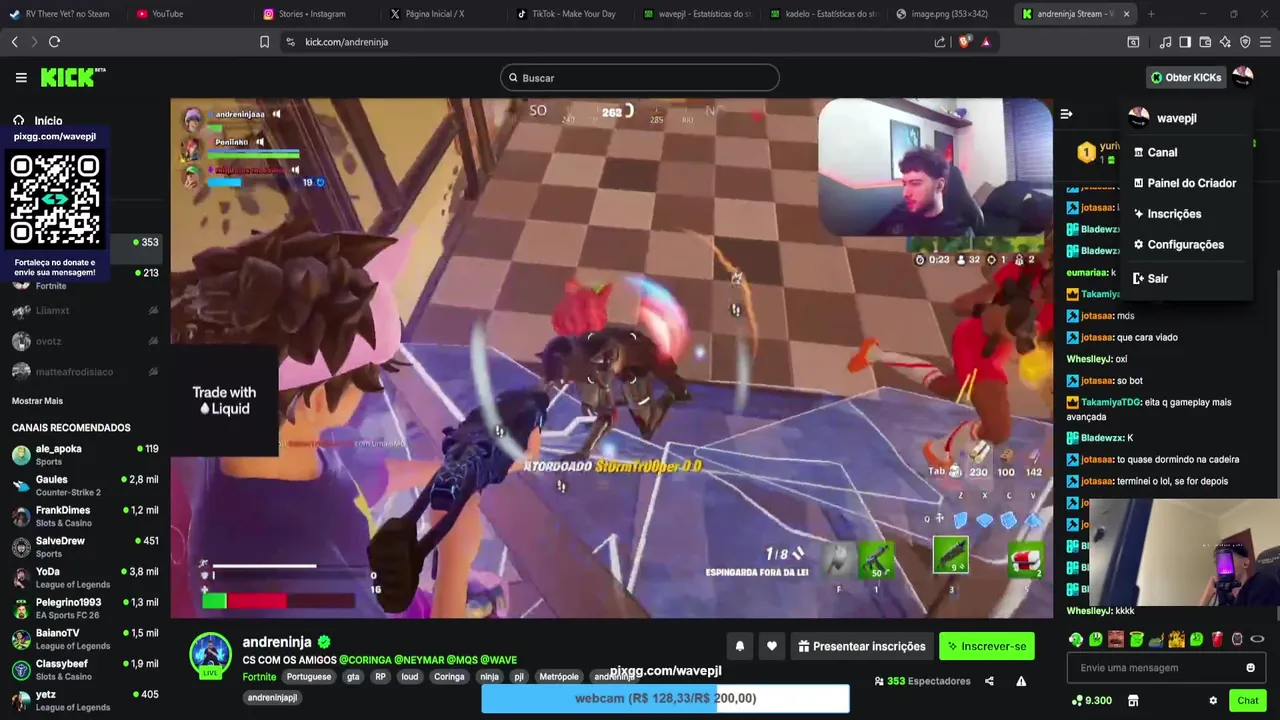Bookmark this page in address bar
Screen dimensions: 1280x720
pos(264,42)
